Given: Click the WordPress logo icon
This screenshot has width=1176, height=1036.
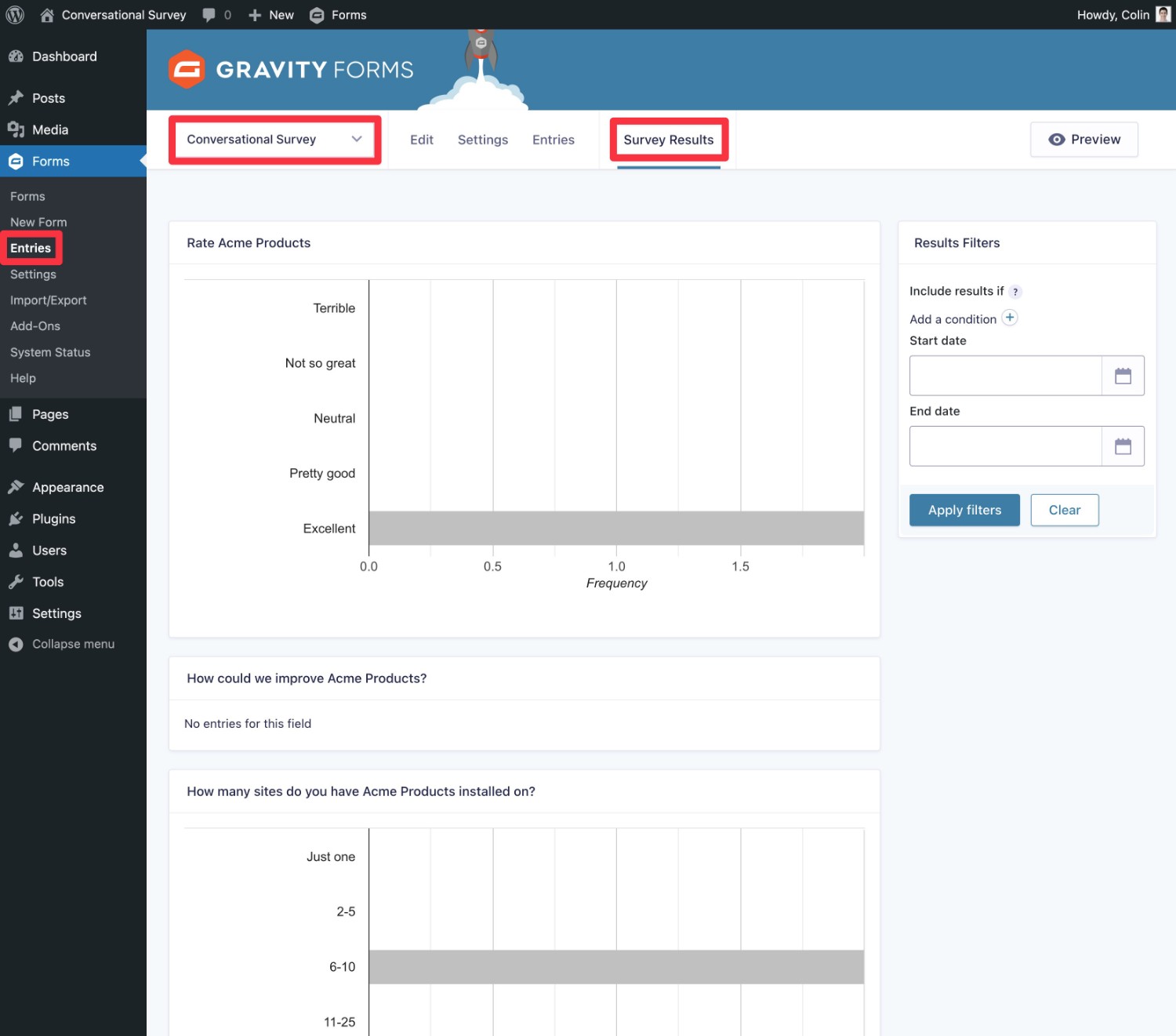Looking at the screenshot, I should click(15, 15).
